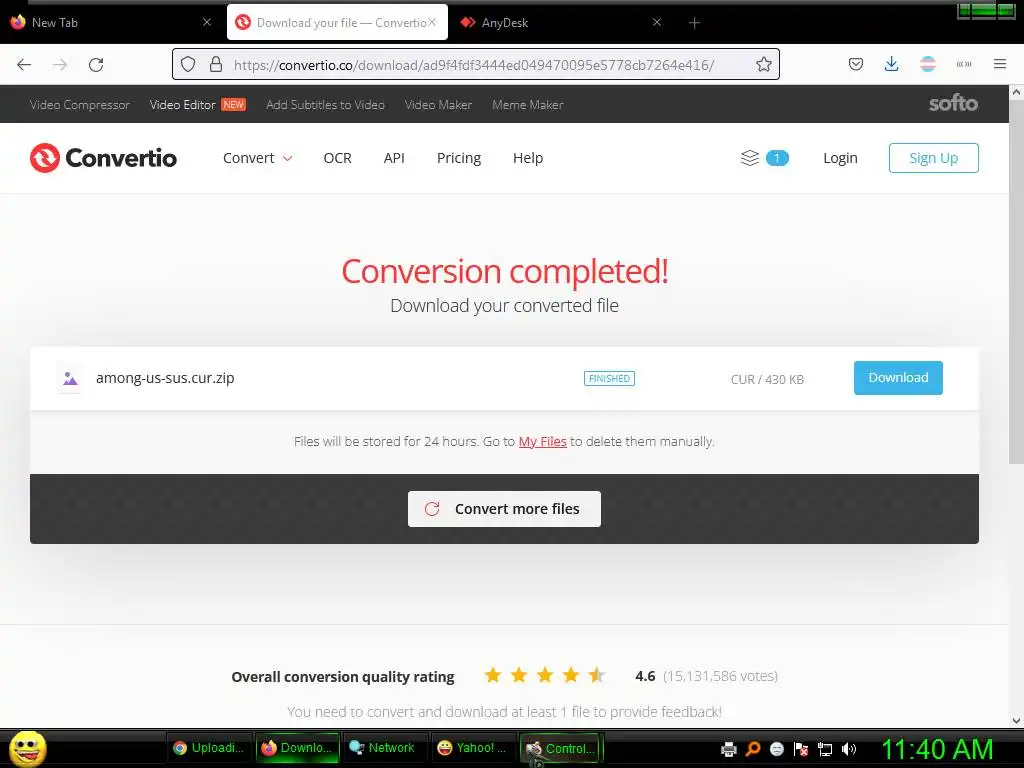Click the FINISHED status badge
1024x768 pixels.
[609, 378]
